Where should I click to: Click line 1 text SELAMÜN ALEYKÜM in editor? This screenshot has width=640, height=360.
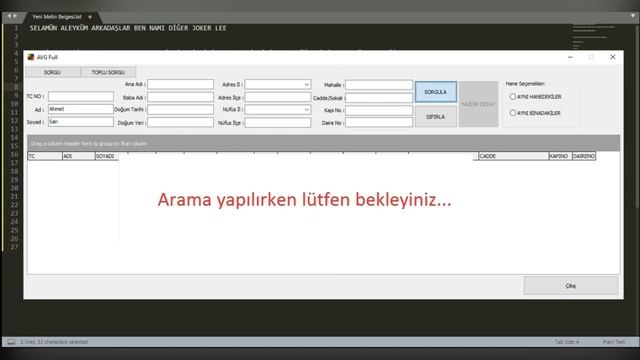click(x=59, y=28)
